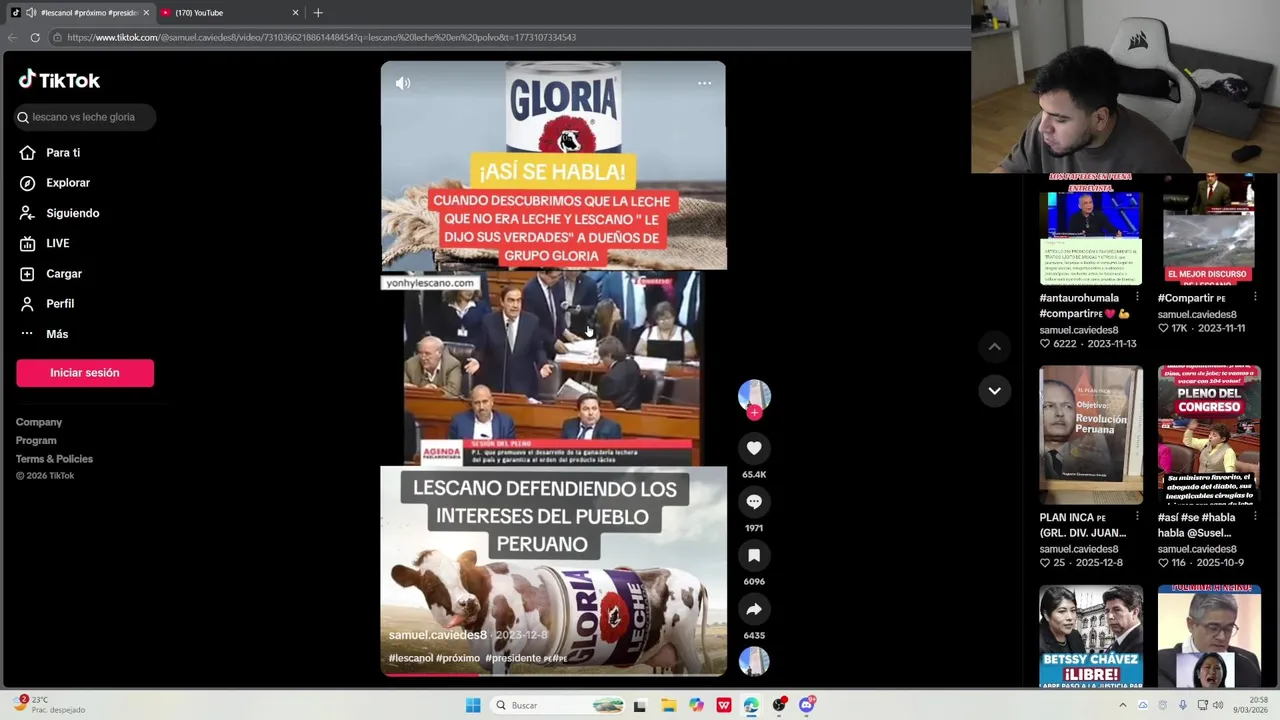Reload the page
The height and width of the screenshot is (720, 1280).
35,38
